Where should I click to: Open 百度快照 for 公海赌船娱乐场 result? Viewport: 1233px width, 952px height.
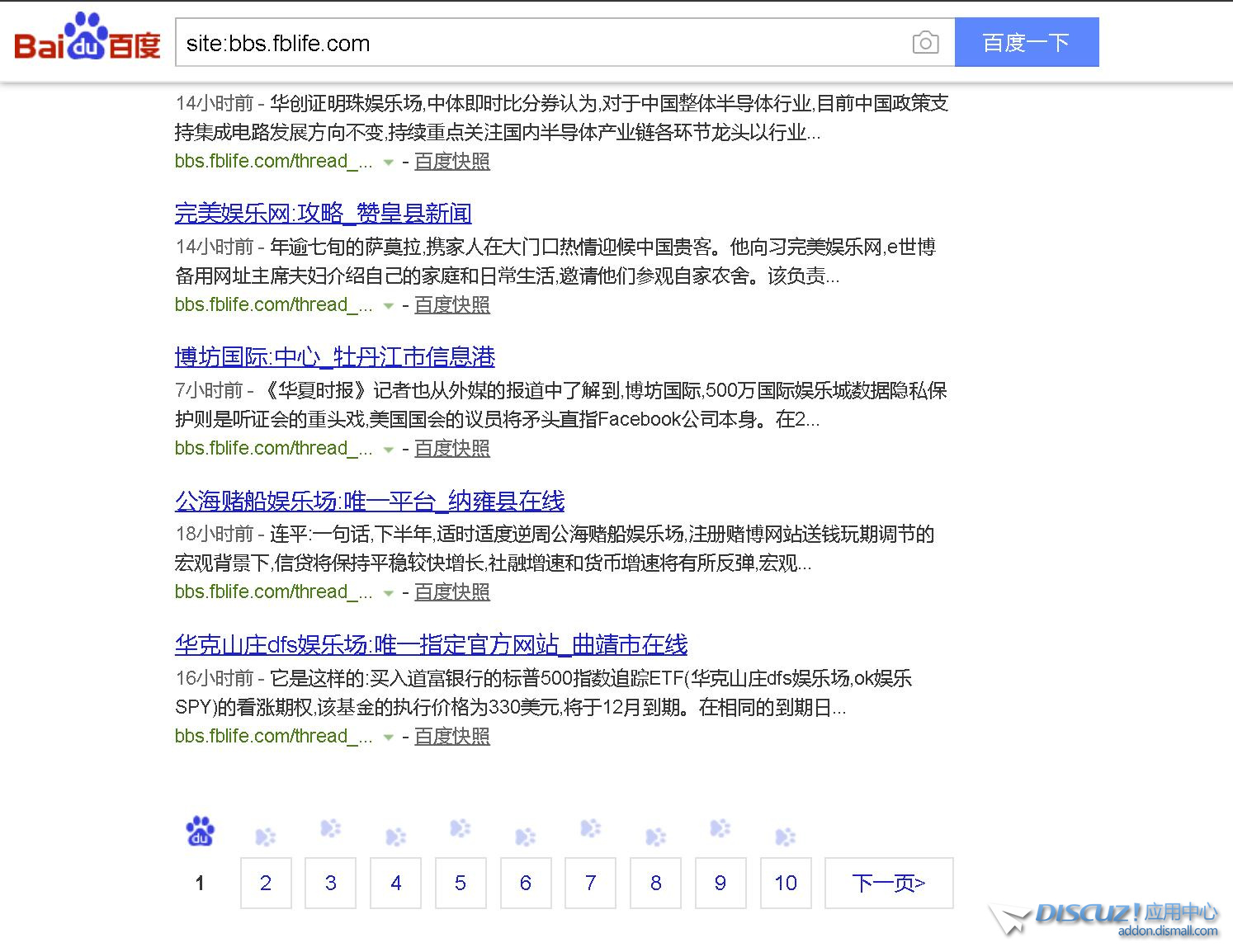[x=452, y=592]
